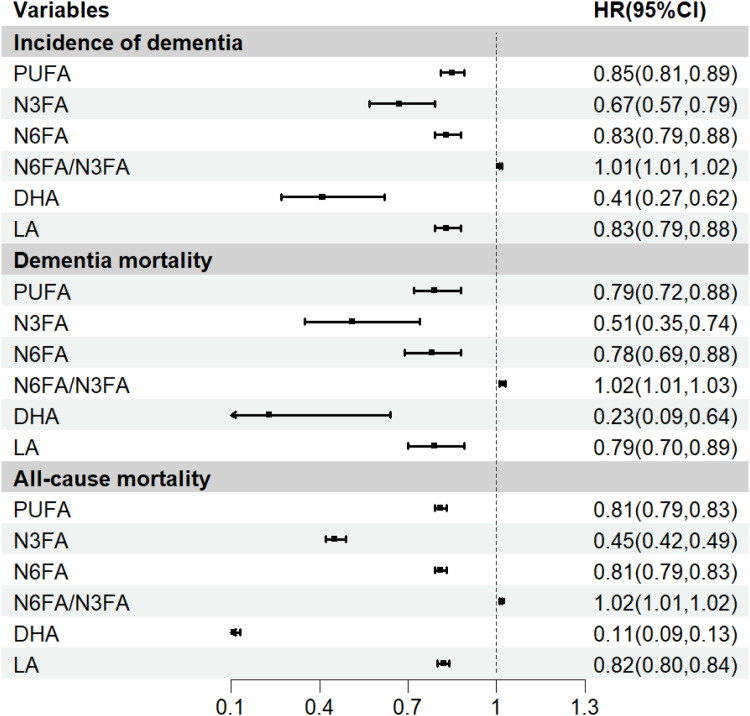Click the N3FA label under All-cause mortality
The width and height of the screenshot is (750, 716).
pos(39,540)
